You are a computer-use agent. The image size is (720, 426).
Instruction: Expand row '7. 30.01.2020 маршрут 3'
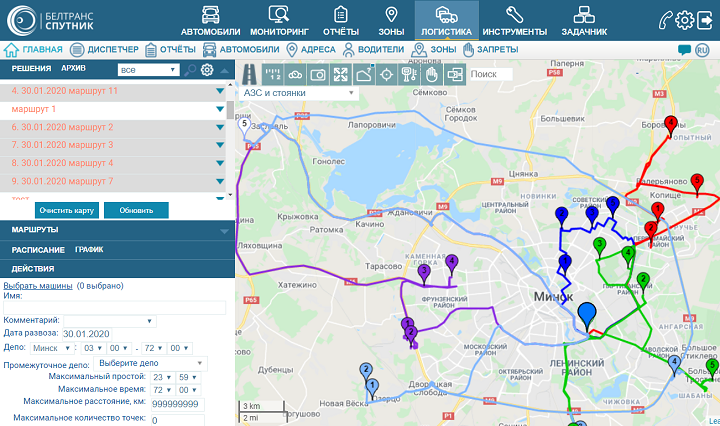[220, 145]
